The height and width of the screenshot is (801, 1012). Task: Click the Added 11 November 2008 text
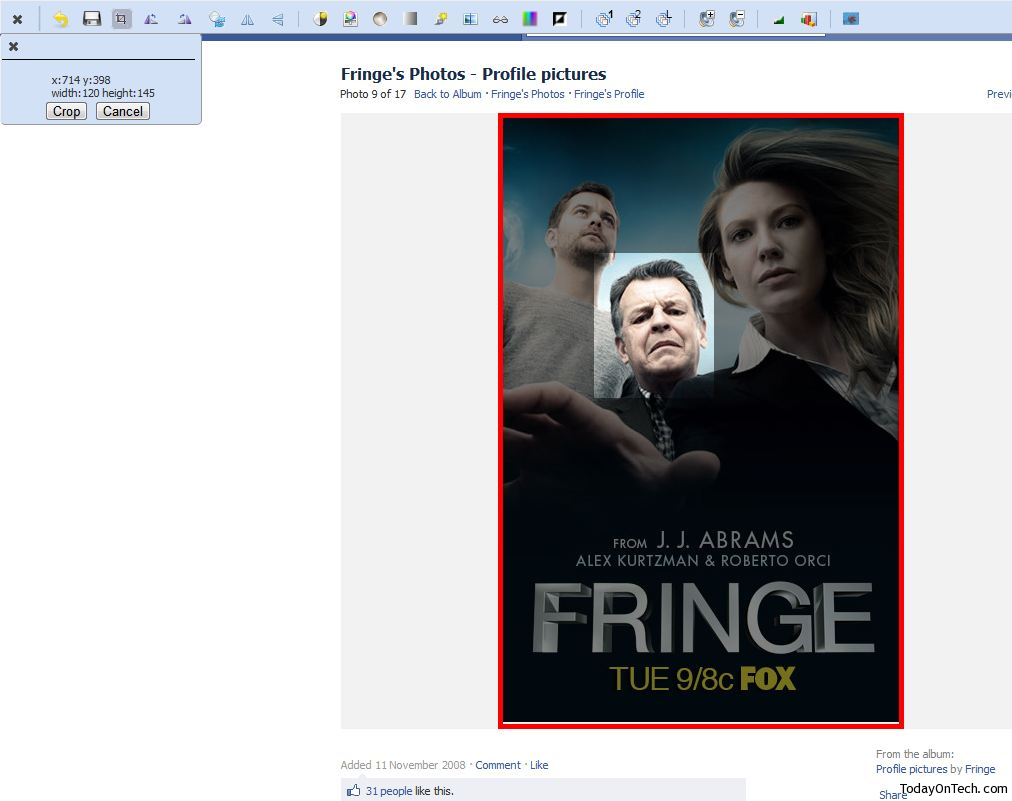pyautogui.click(x=403, y=765)
